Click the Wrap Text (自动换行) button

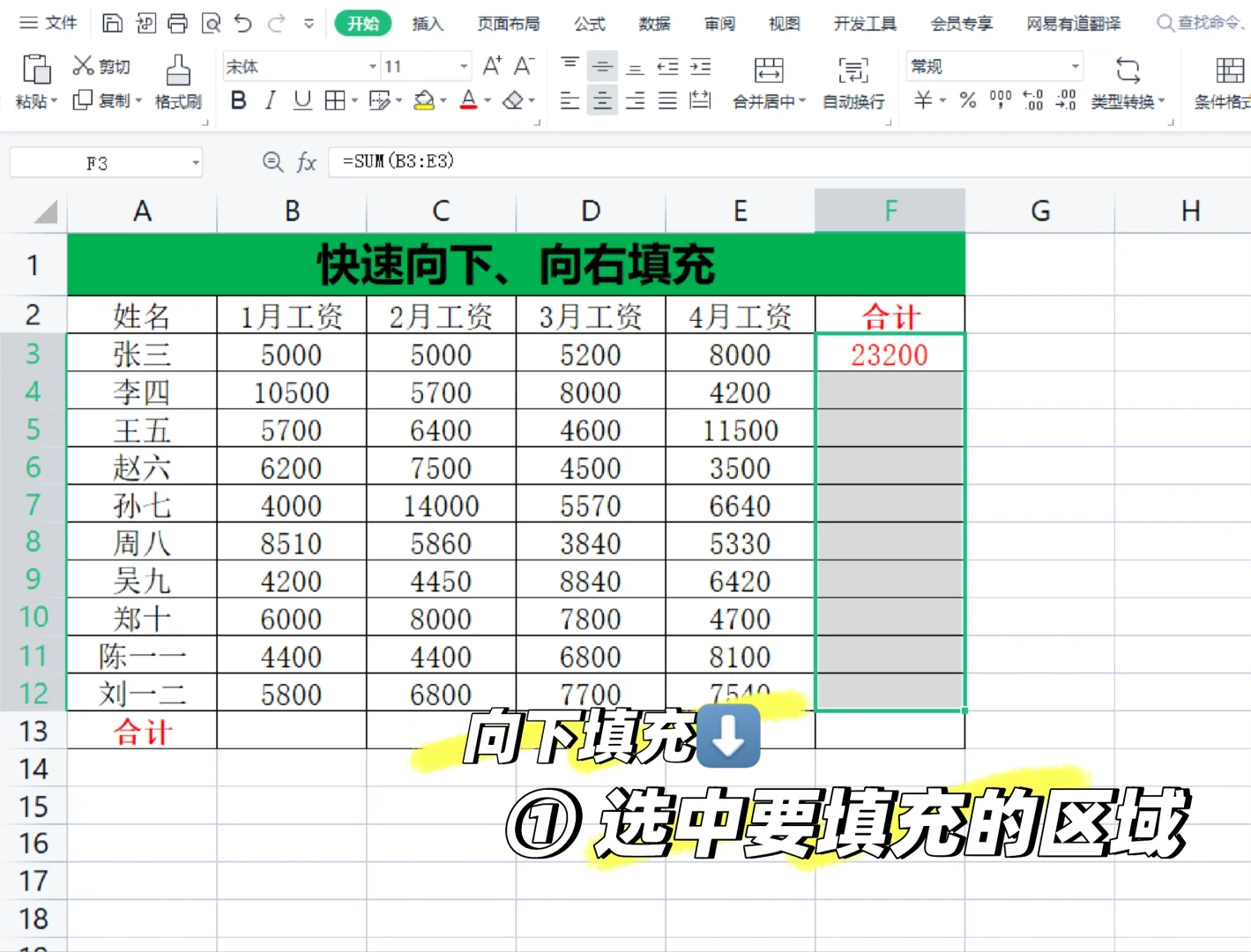click(852, 84)
